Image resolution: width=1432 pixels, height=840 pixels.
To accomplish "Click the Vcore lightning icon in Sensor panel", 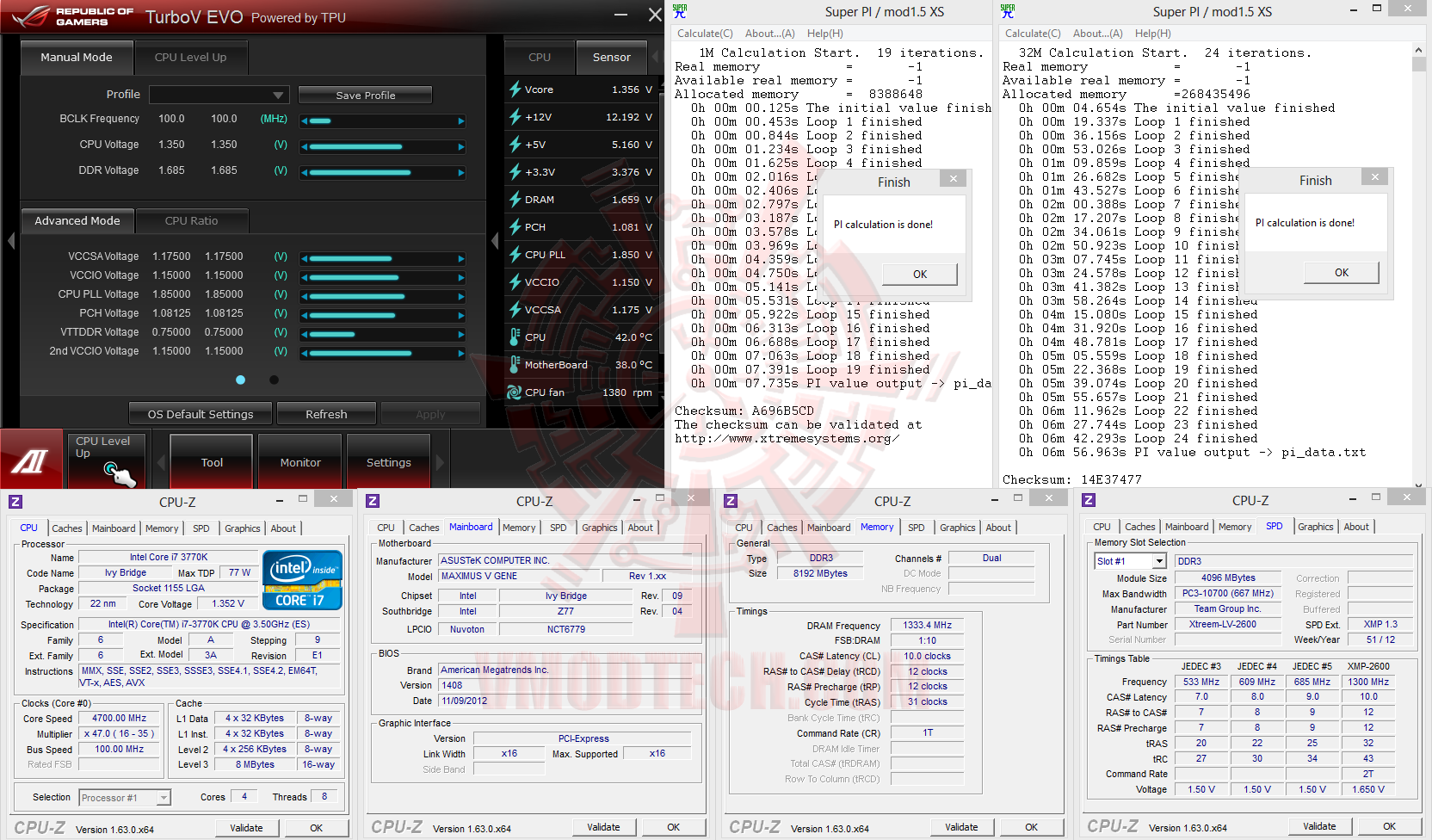I will click(x=515, y=89).
